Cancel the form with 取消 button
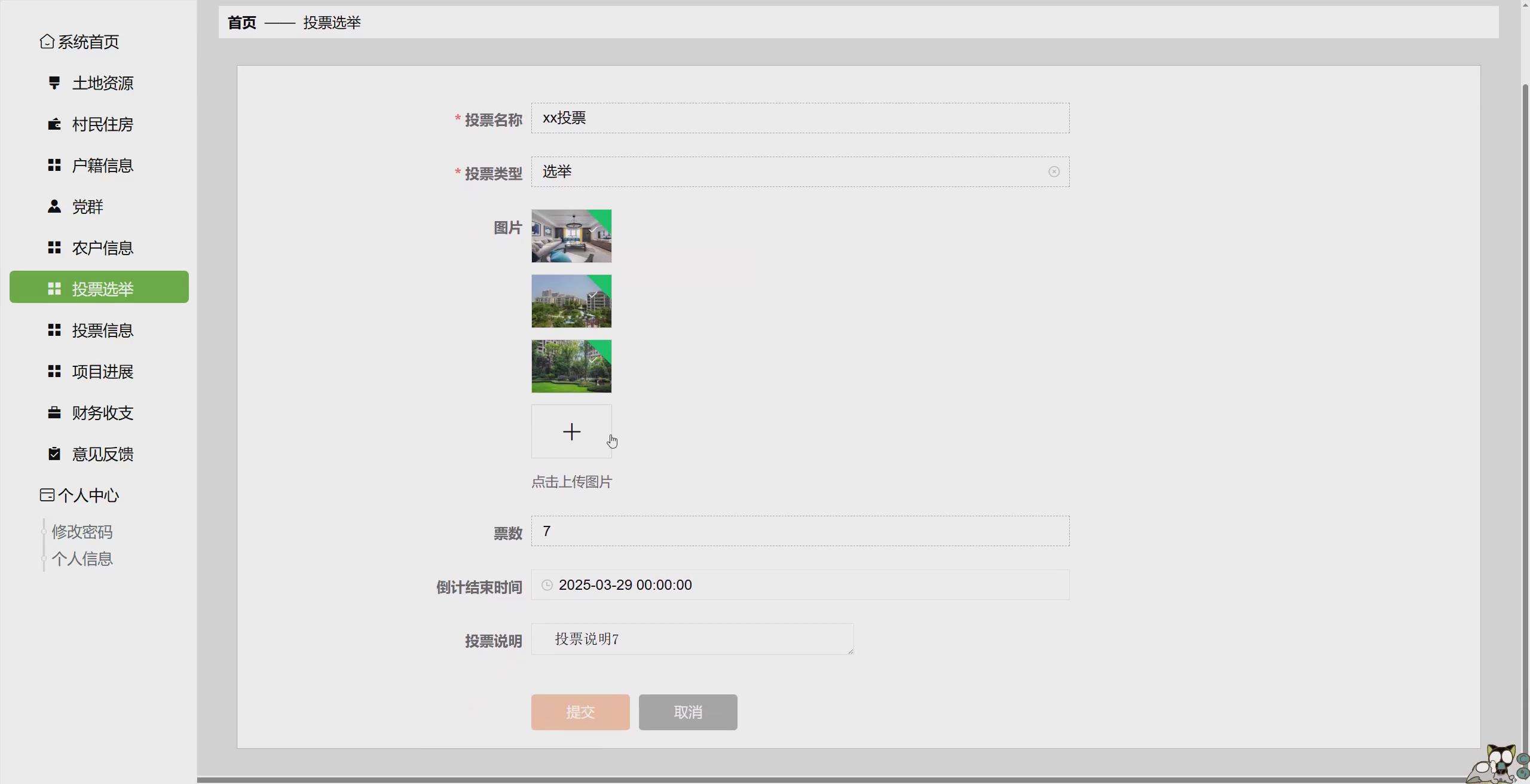 [687, 712]
